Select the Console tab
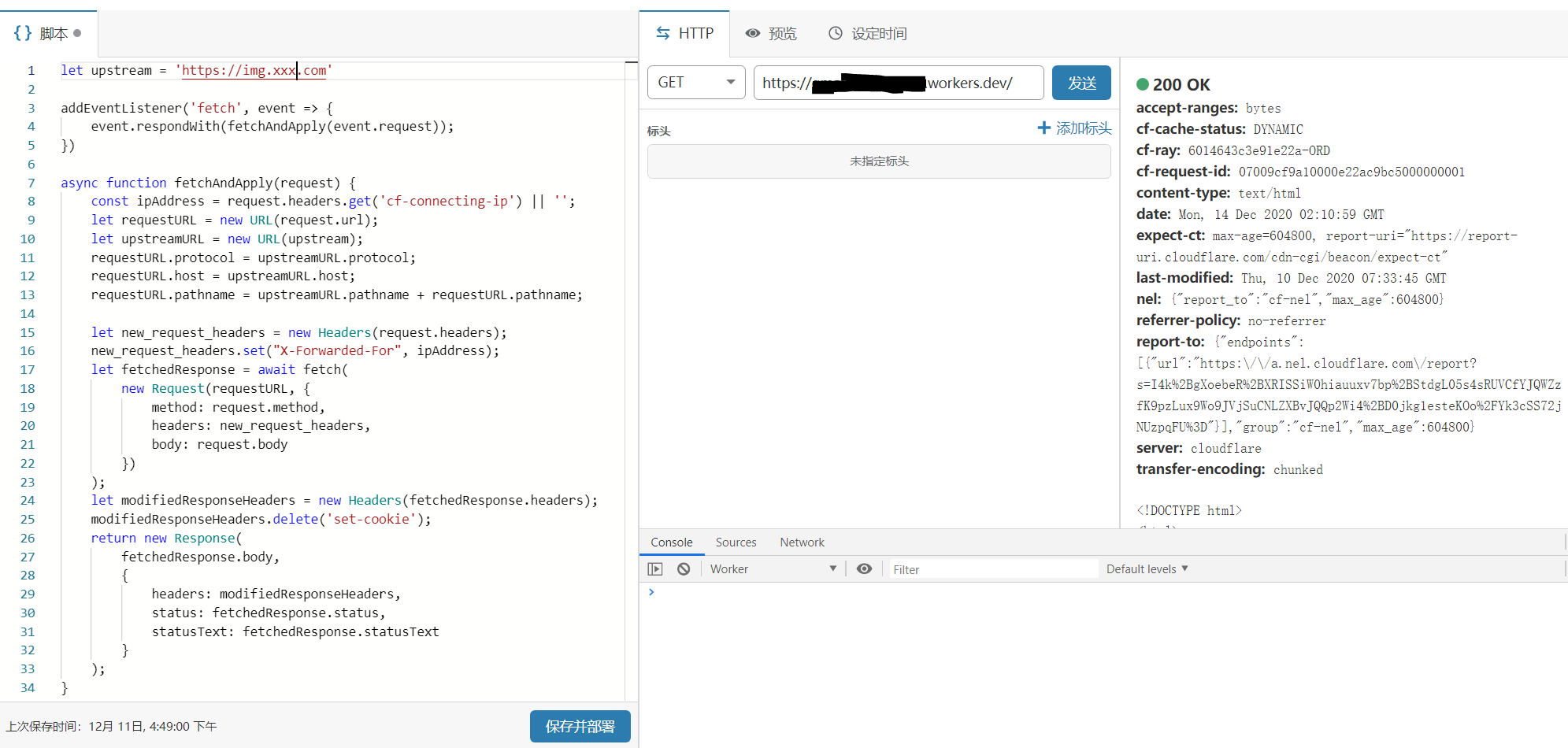The image size is (1568, 748). pyautogui.click(x=671, y=542)
